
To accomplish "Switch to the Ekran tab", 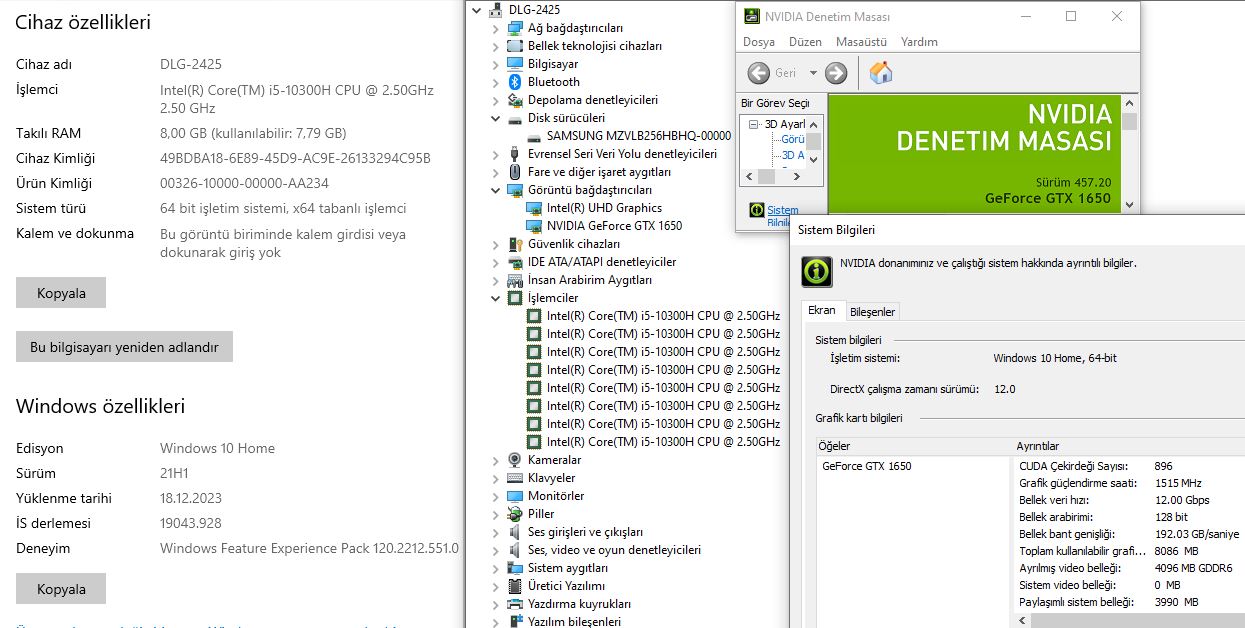I will click(x=822, y=311).
